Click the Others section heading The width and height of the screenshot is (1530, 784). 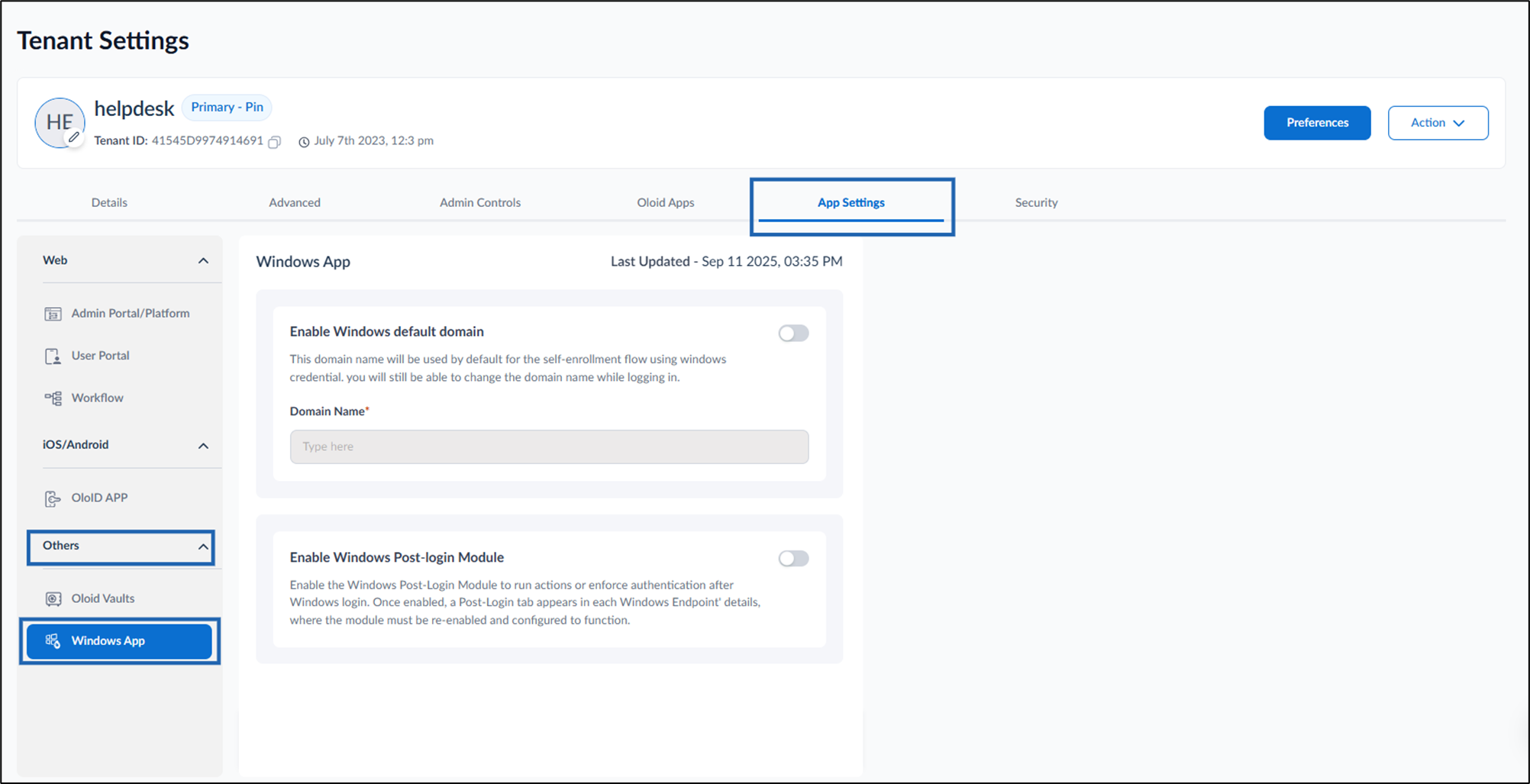point(61,546)
